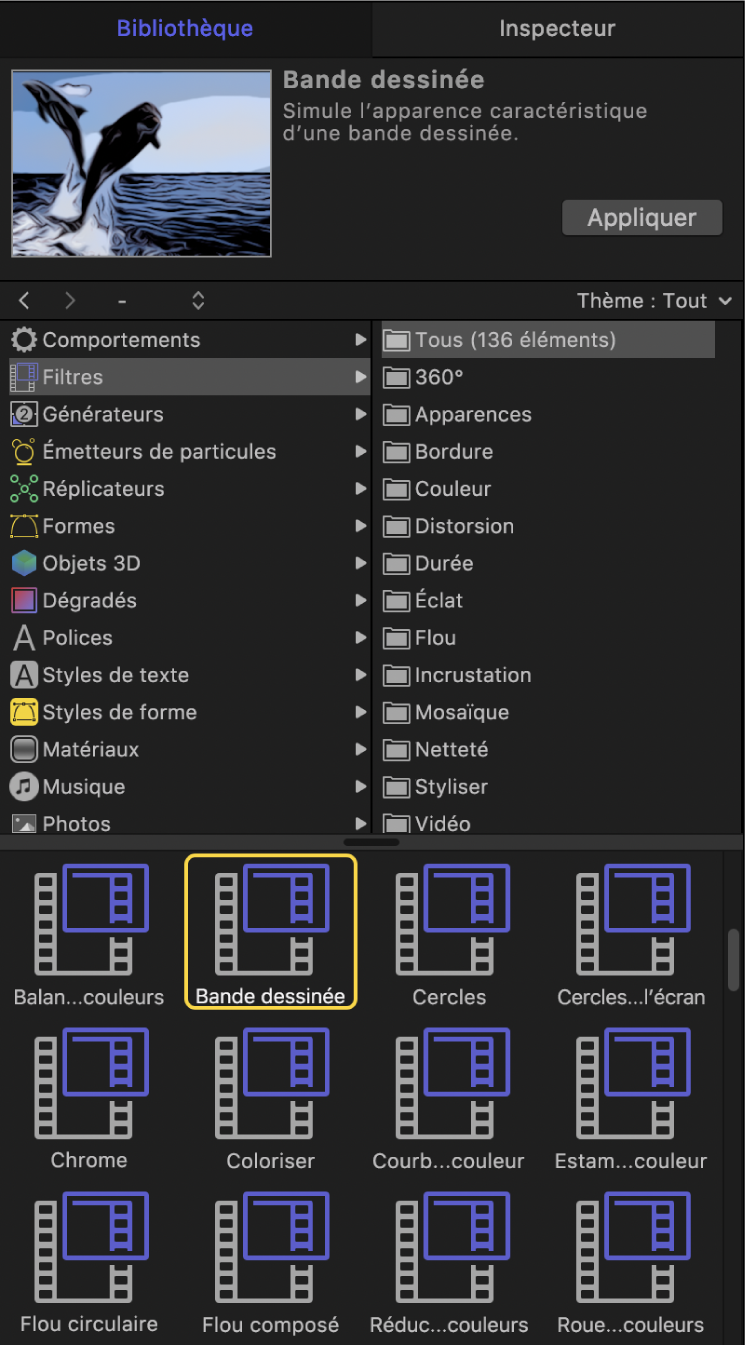Image resolution: width=747 pixels, height=1346 pixels.
Task: Click the Coloriser filter icon
Action: 270,1086
